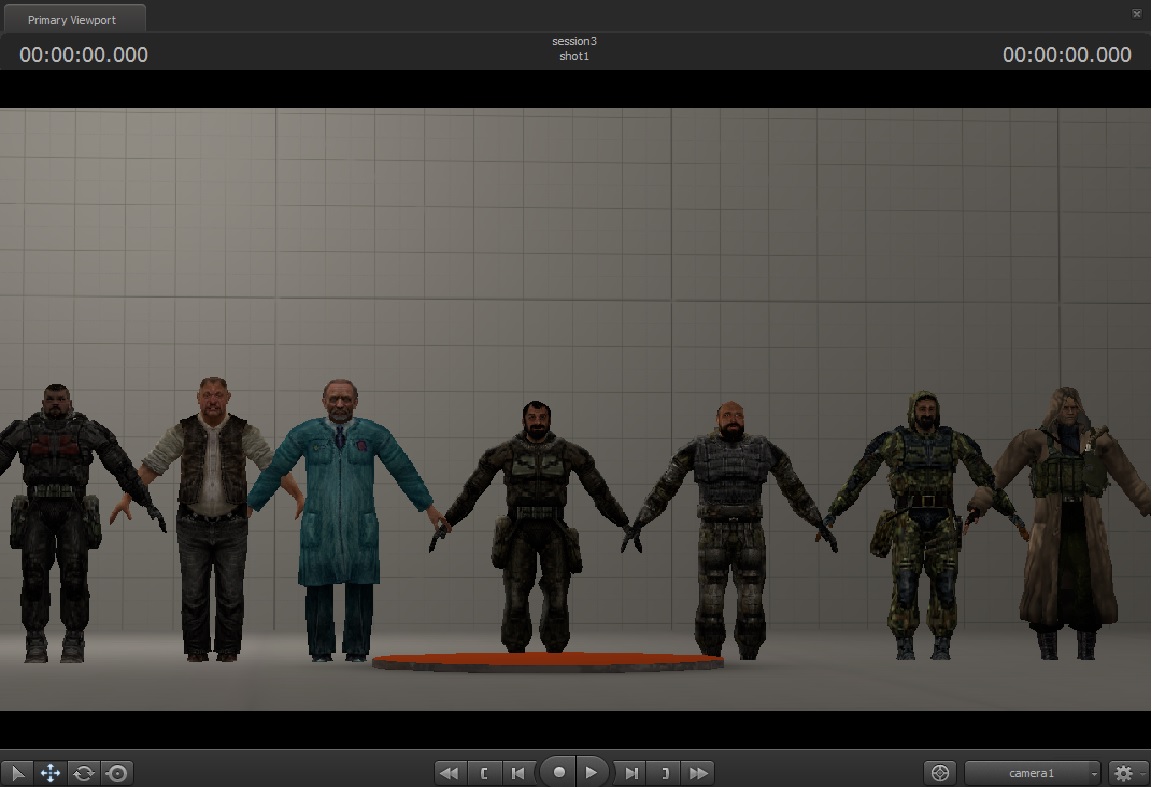
Task: Toggle the work camera icon
Action: tap(938, 773)
